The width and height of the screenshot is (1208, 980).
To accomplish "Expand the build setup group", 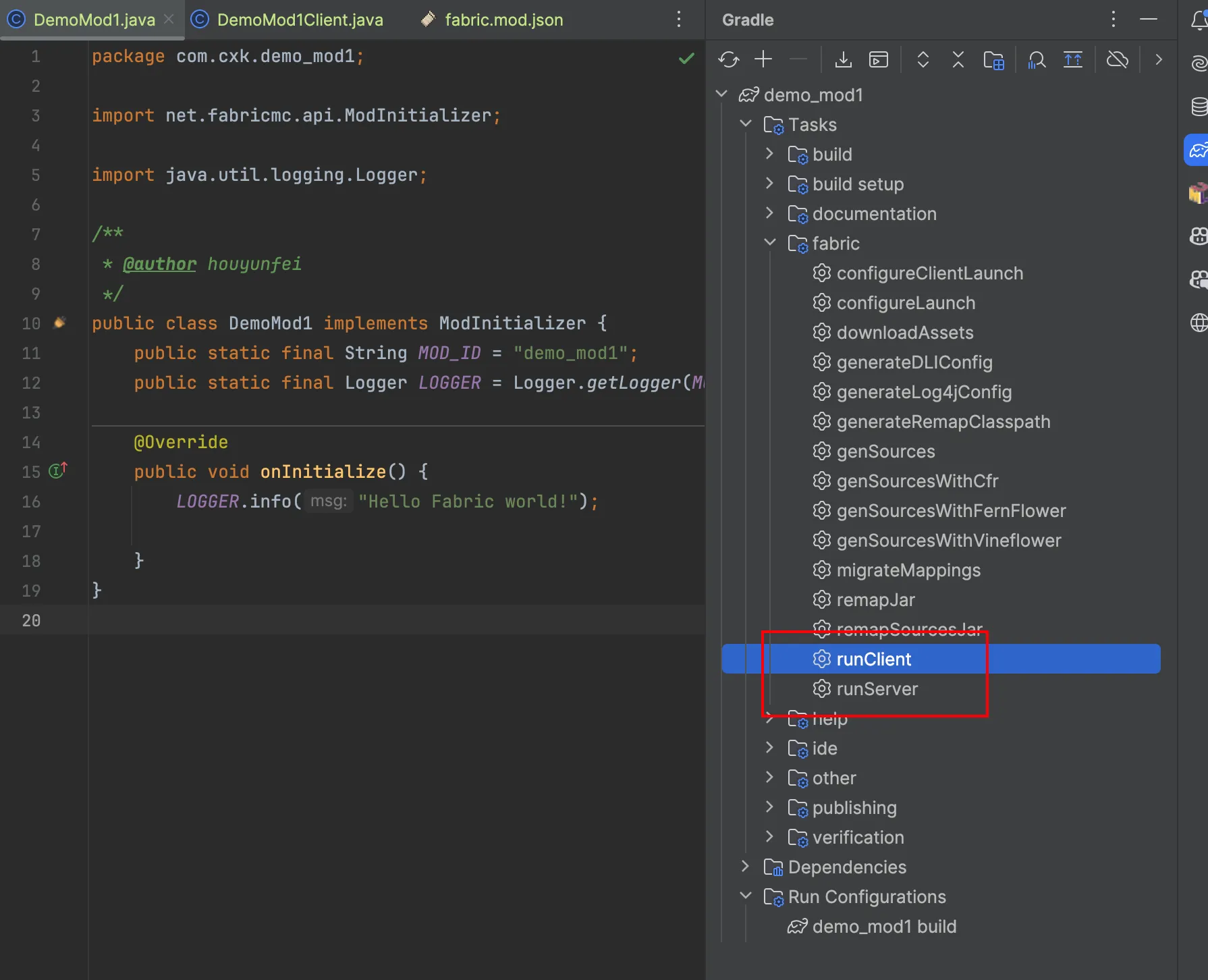I will 769,183.
